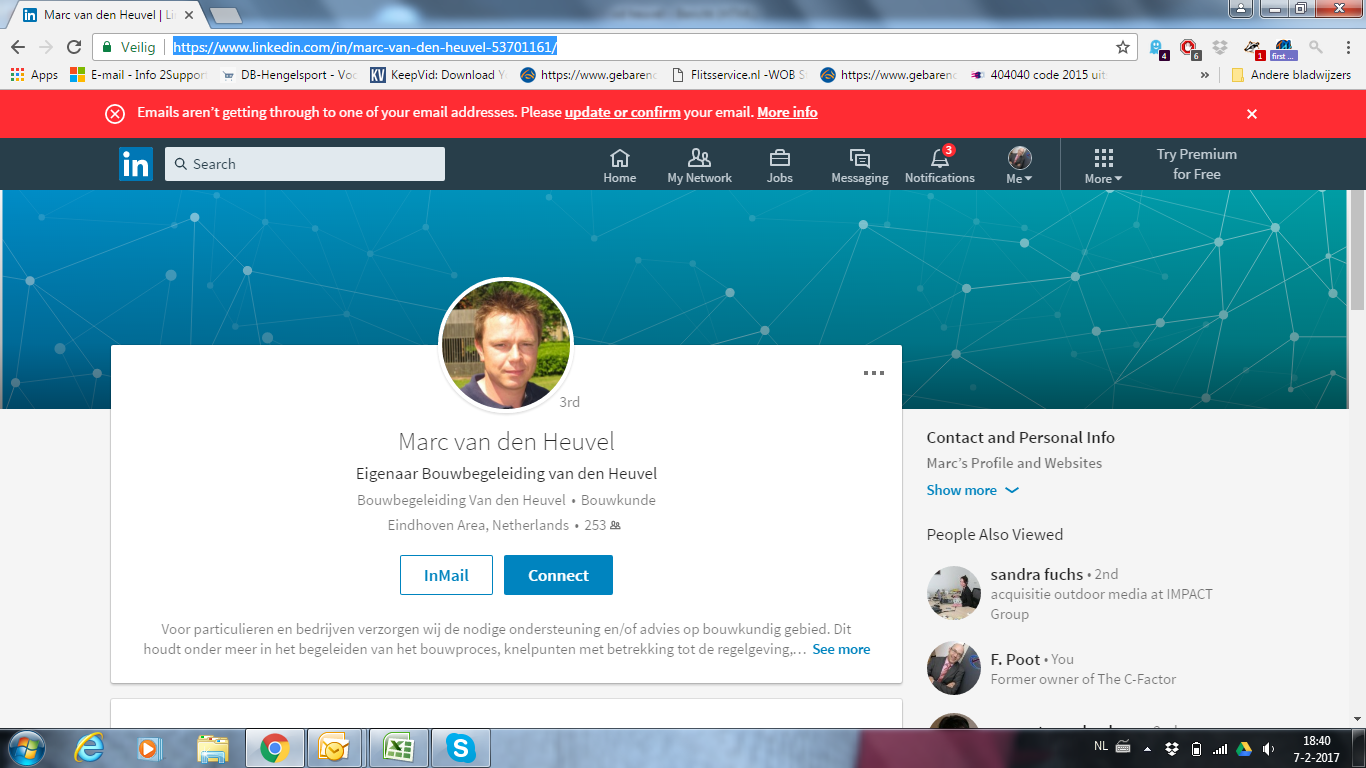This screenshot has height=768, width=1366.
Task: Click the AdBlock stop-hand extension icon
Action: pyautogui.click(x=1188, y=47)
